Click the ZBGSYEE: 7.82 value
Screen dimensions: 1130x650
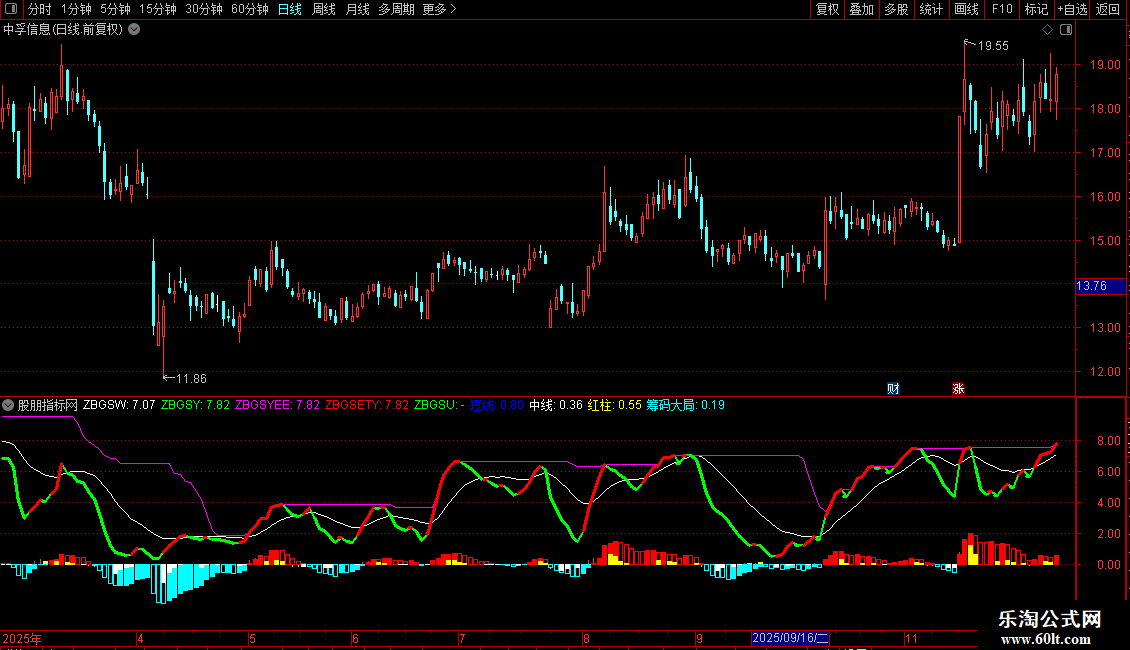pyautogui.click(x=277, y=406)
